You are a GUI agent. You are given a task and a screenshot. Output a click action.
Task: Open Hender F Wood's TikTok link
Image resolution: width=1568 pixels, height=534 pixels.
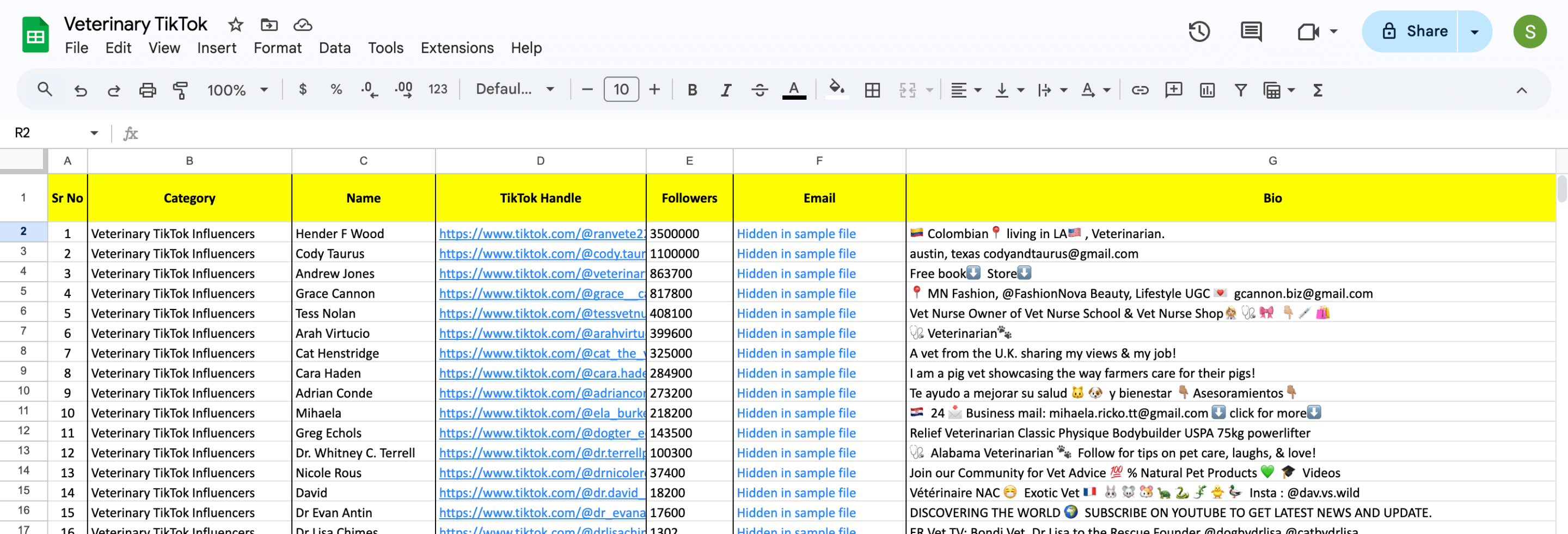(542, 233)
